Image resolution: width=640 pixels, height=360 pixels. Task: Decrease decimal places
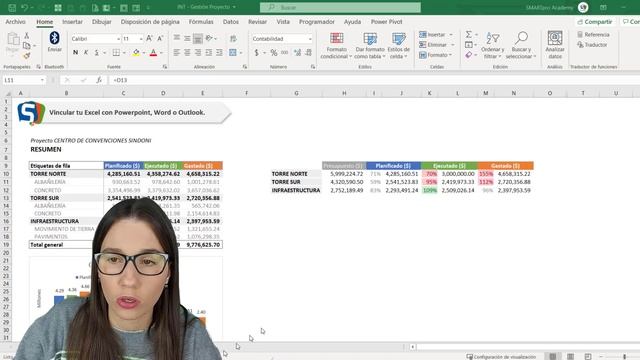coord(309,53)
